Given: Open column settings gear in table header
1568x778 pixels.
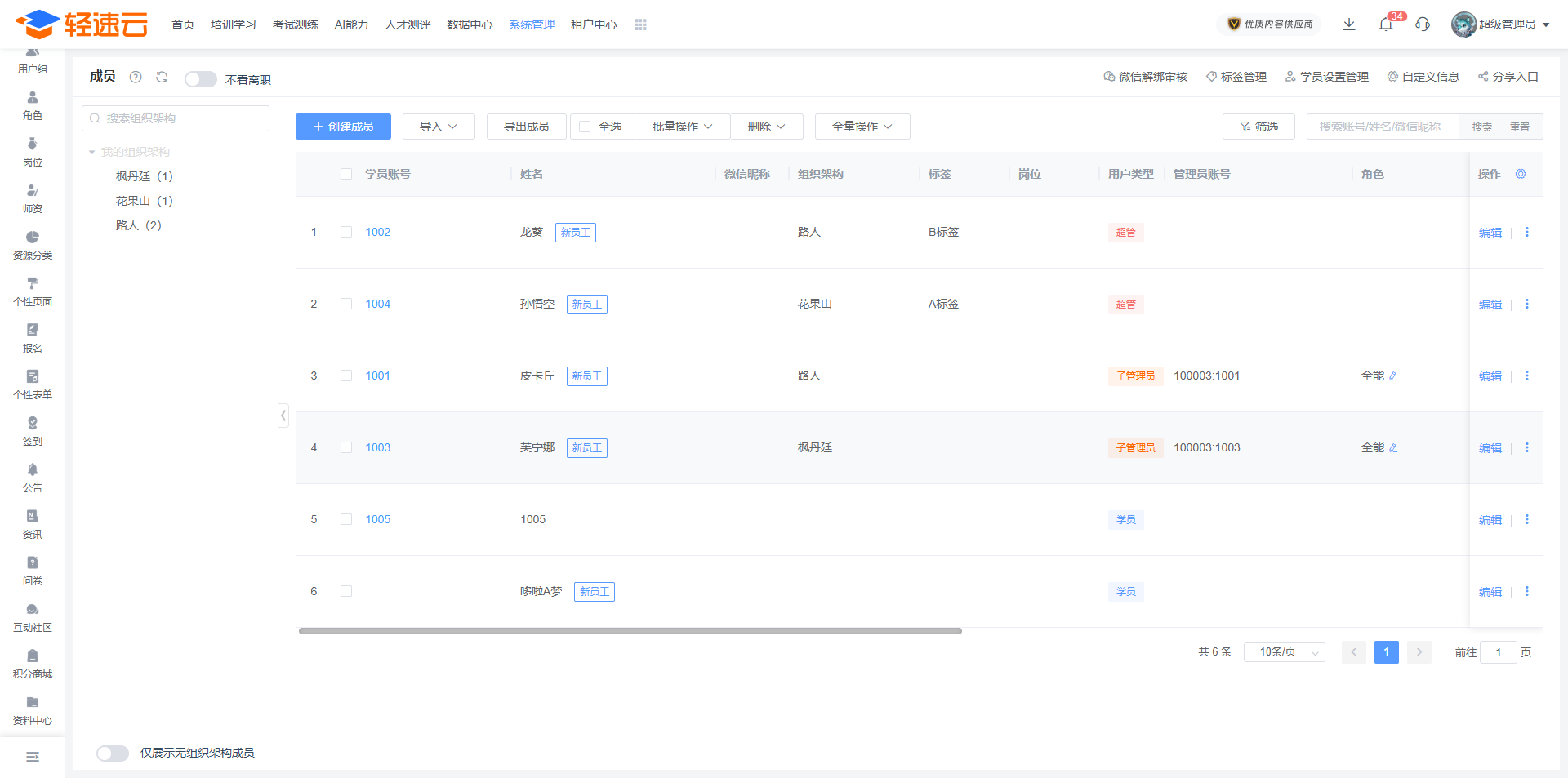Looking at the screenshot, I should coord(1521,174).
